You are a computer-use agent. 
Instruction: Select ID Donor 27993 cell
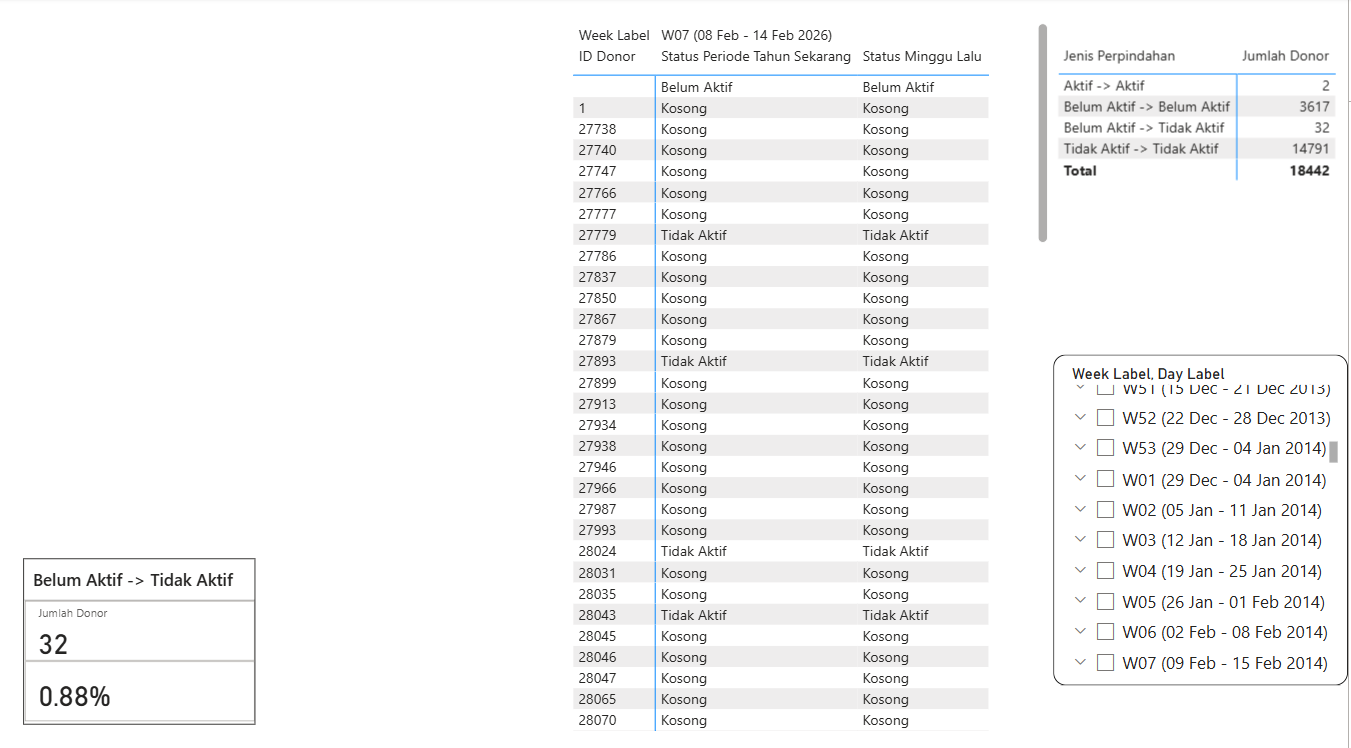[597, 530]
